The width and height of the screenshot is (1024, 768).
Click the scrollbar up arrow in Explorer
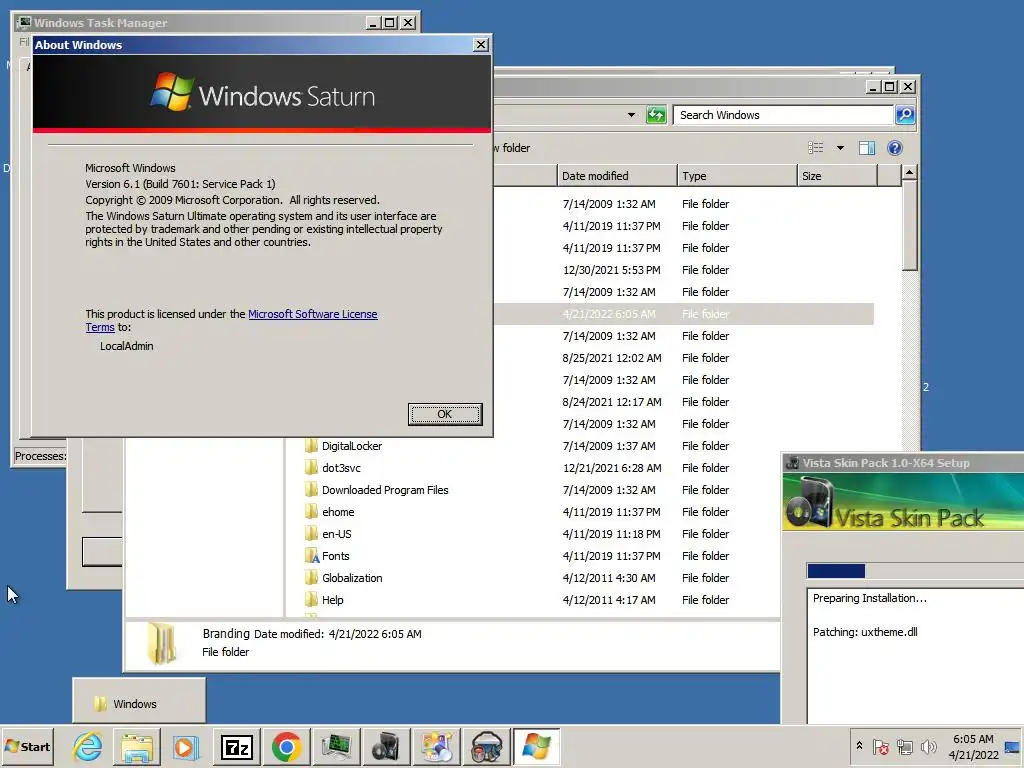click(x=909, y=173)
